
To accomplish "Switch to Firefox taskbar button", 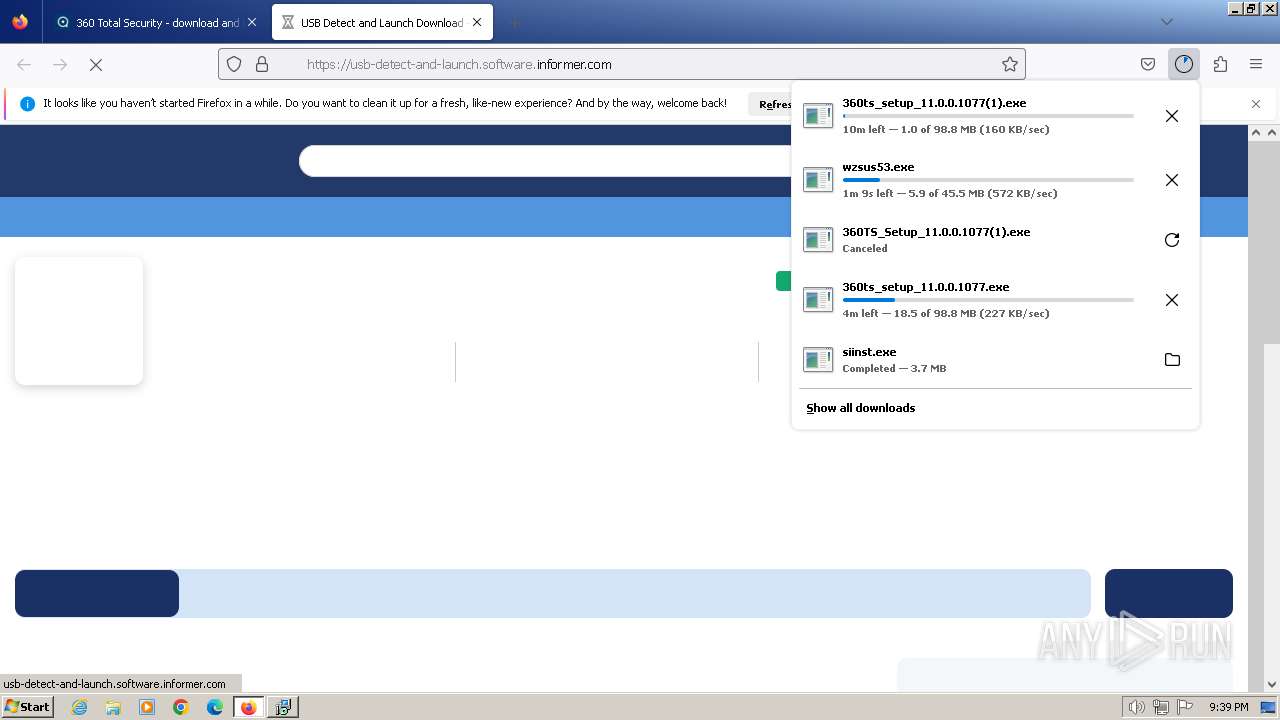I will pos(249,707).
